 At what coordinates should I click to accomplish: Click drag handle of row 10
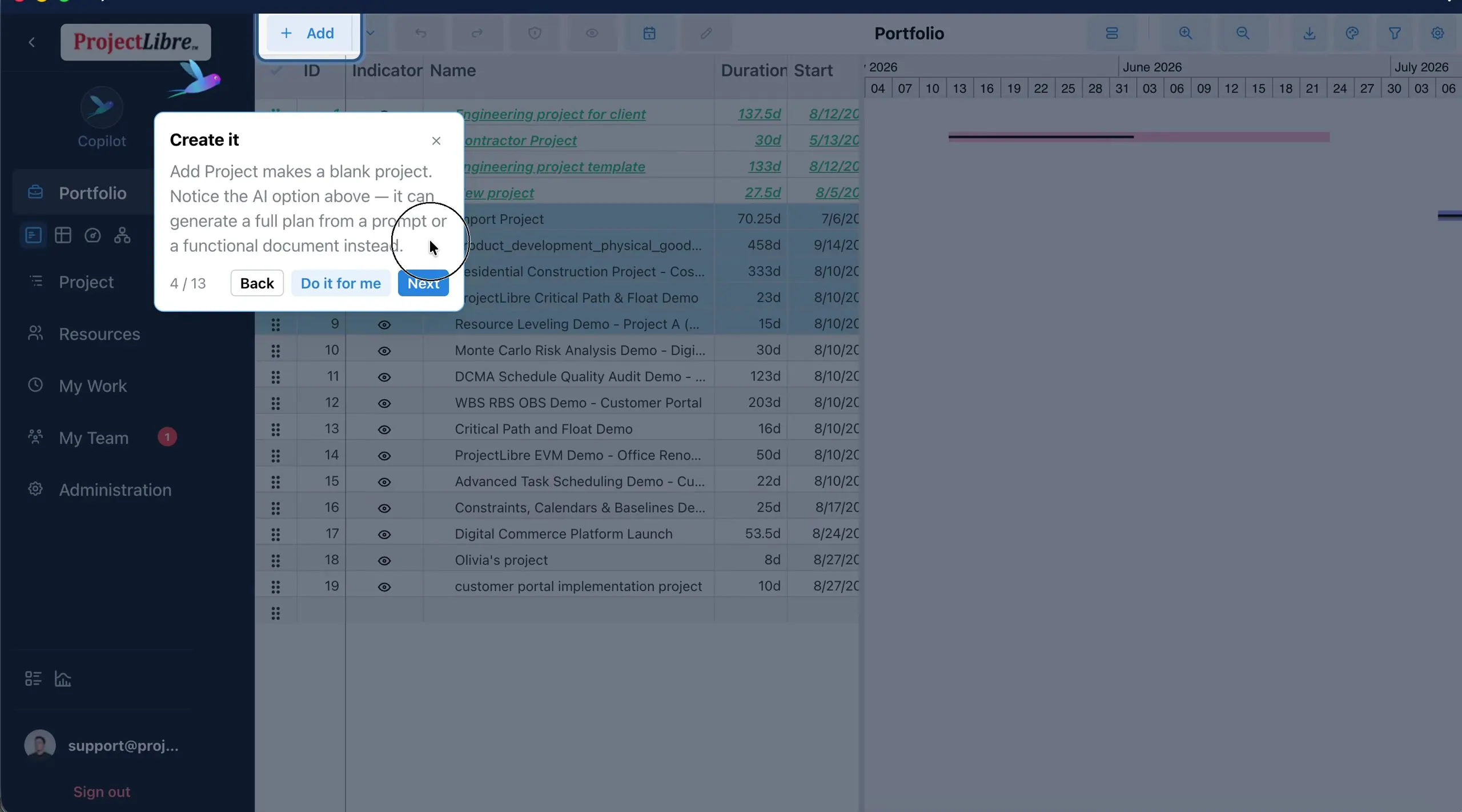[x=276, y=351]
